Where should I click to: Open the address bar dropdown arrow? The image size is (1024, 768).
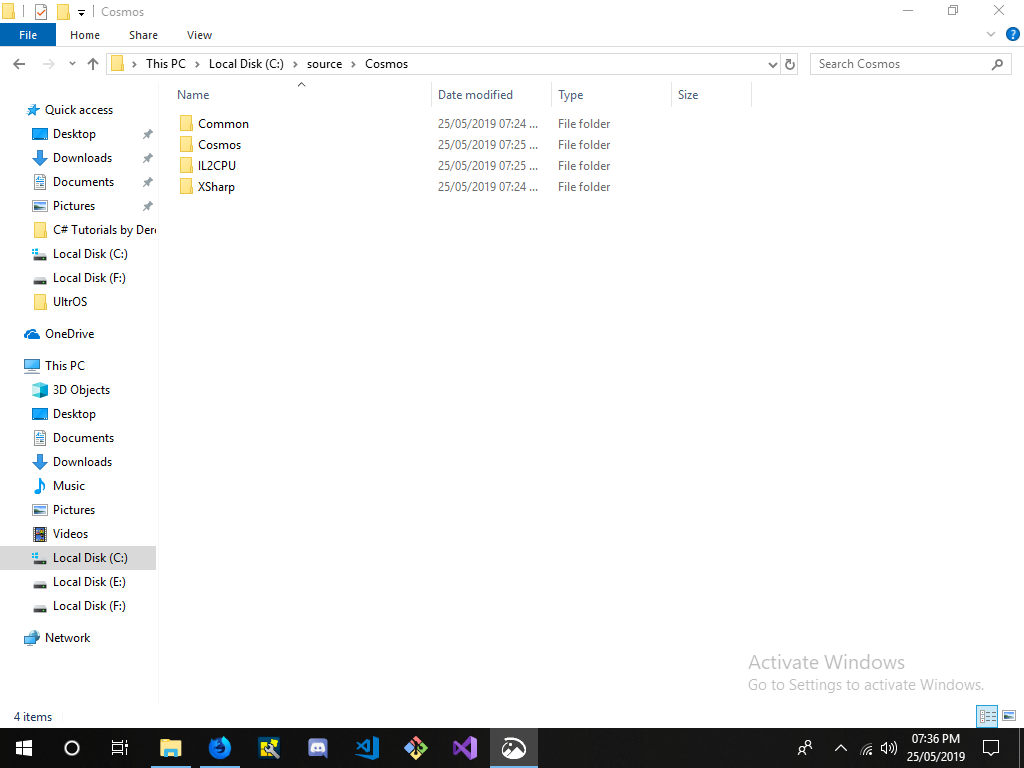tap(772, 63)
